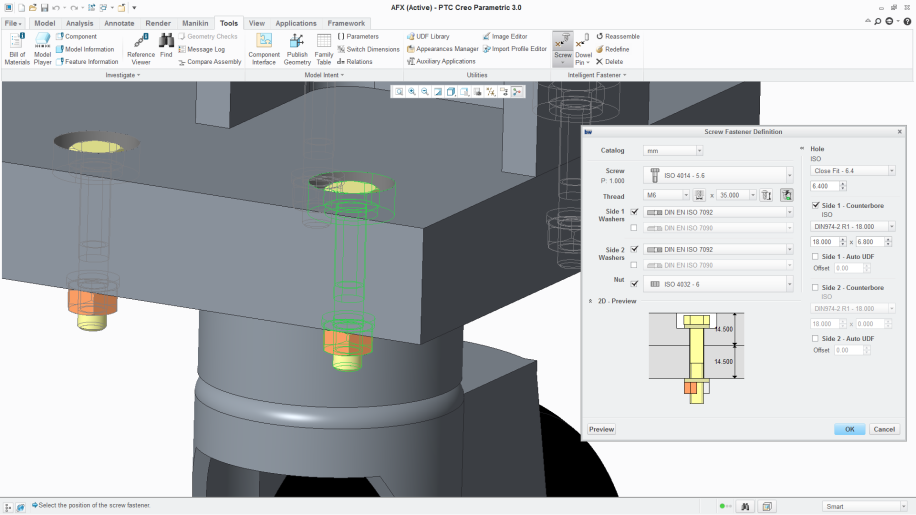The width and height of the screenshot is (916, 515).
Task: Click the Preview button
Action: tap(601, 429)
